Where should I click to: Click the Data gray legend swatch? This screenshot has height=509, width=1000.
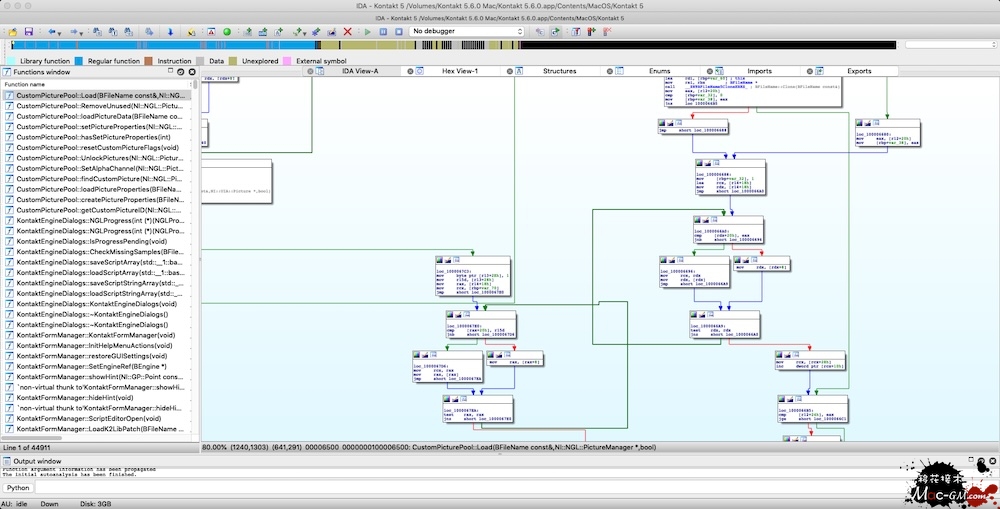[200, 61]
